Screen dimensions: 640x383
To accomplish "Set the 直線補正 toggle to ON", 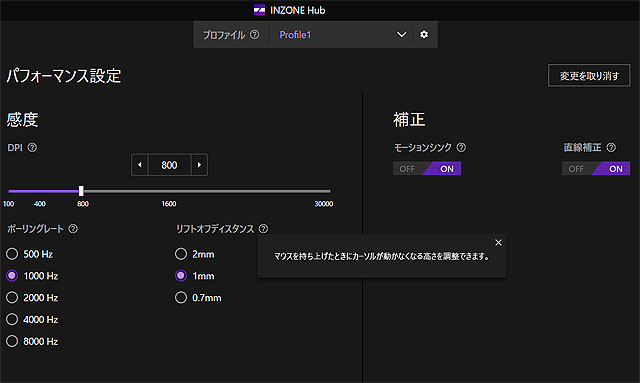I will (615, 169).
